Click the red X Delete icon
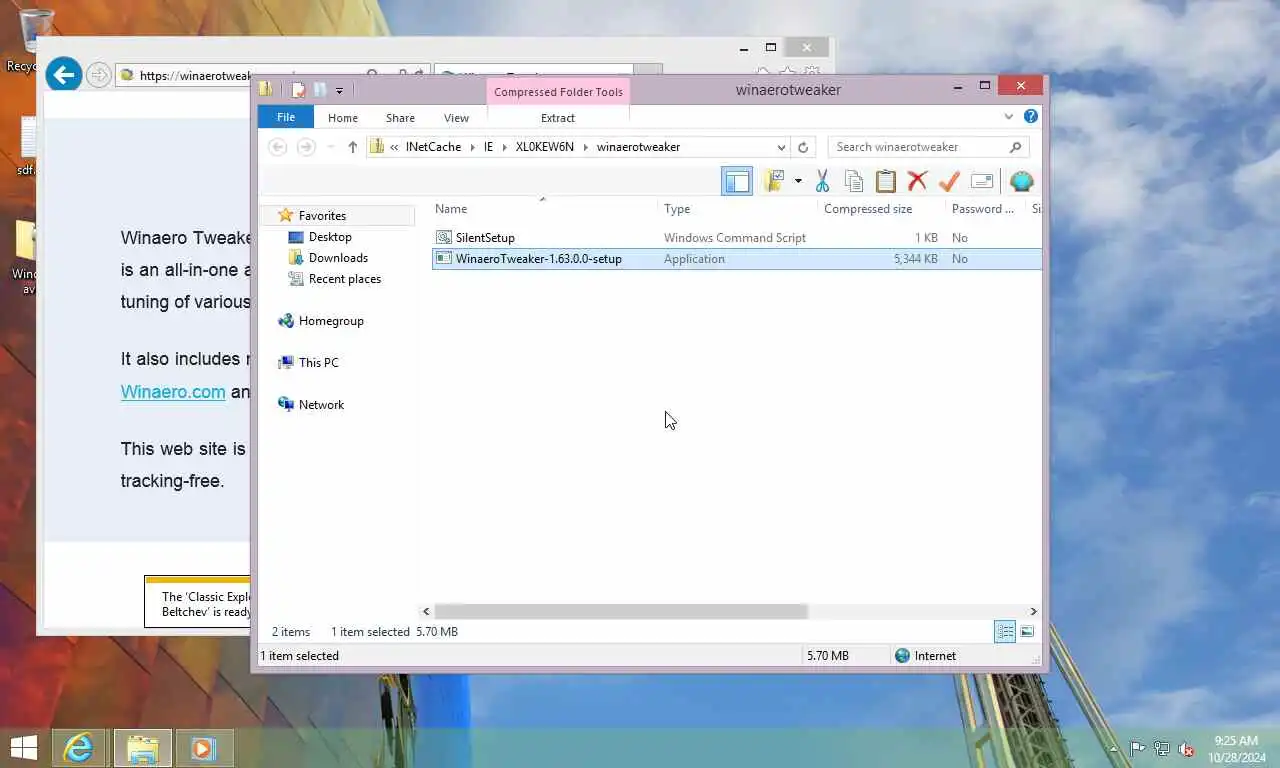1280x768 pixels. click(x=917, y=181)
